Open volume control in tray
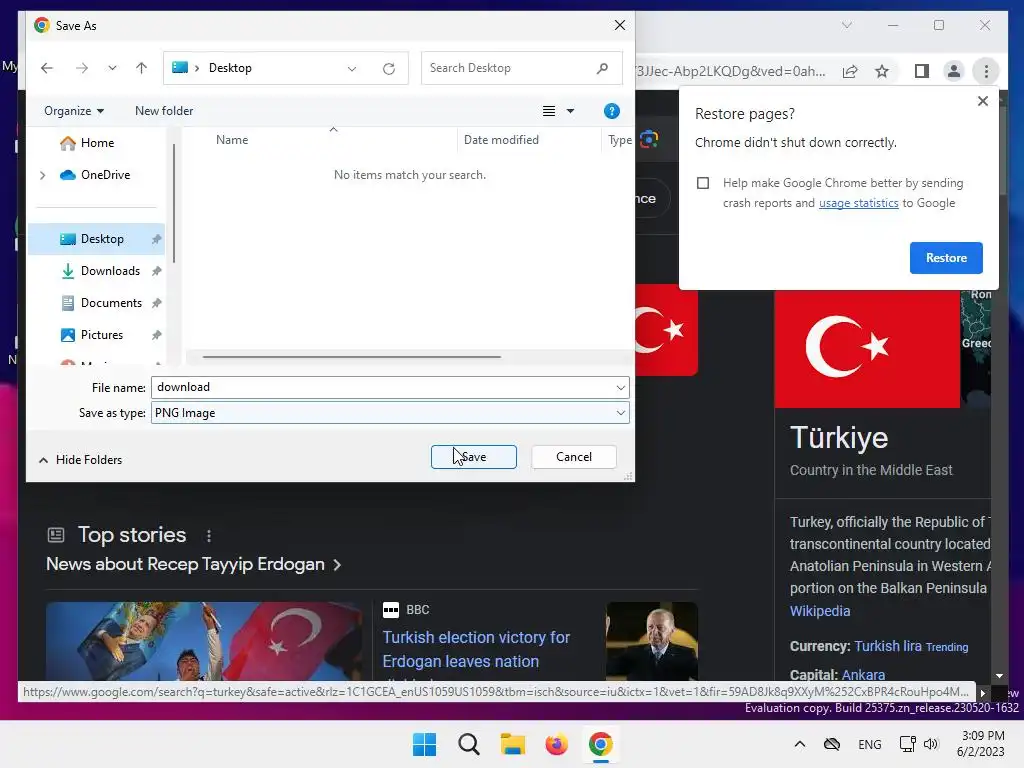The height and width of the screenshot is (768, 1024). click(x=931, y=744)
